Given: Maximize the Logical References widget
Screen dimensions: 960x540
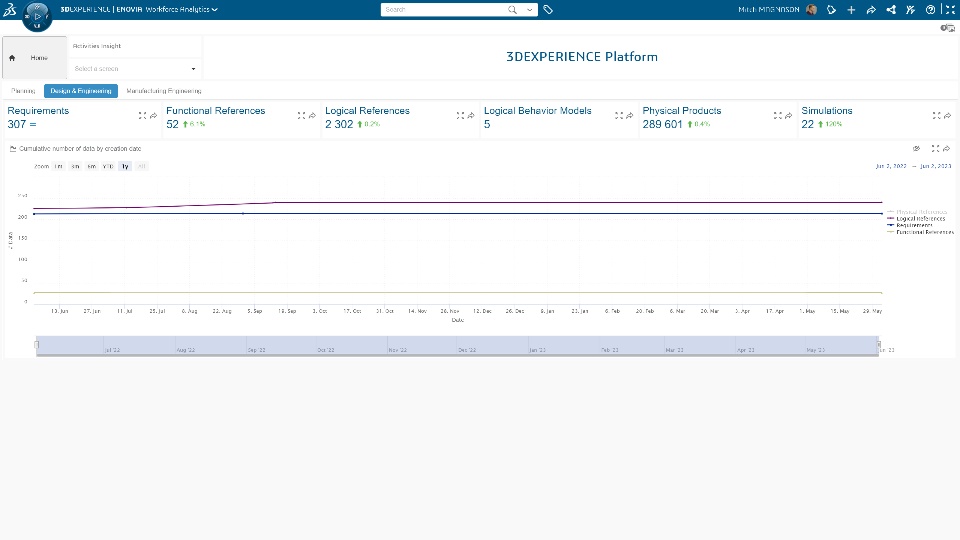Looking at the screenshot, I should point(460,115).
